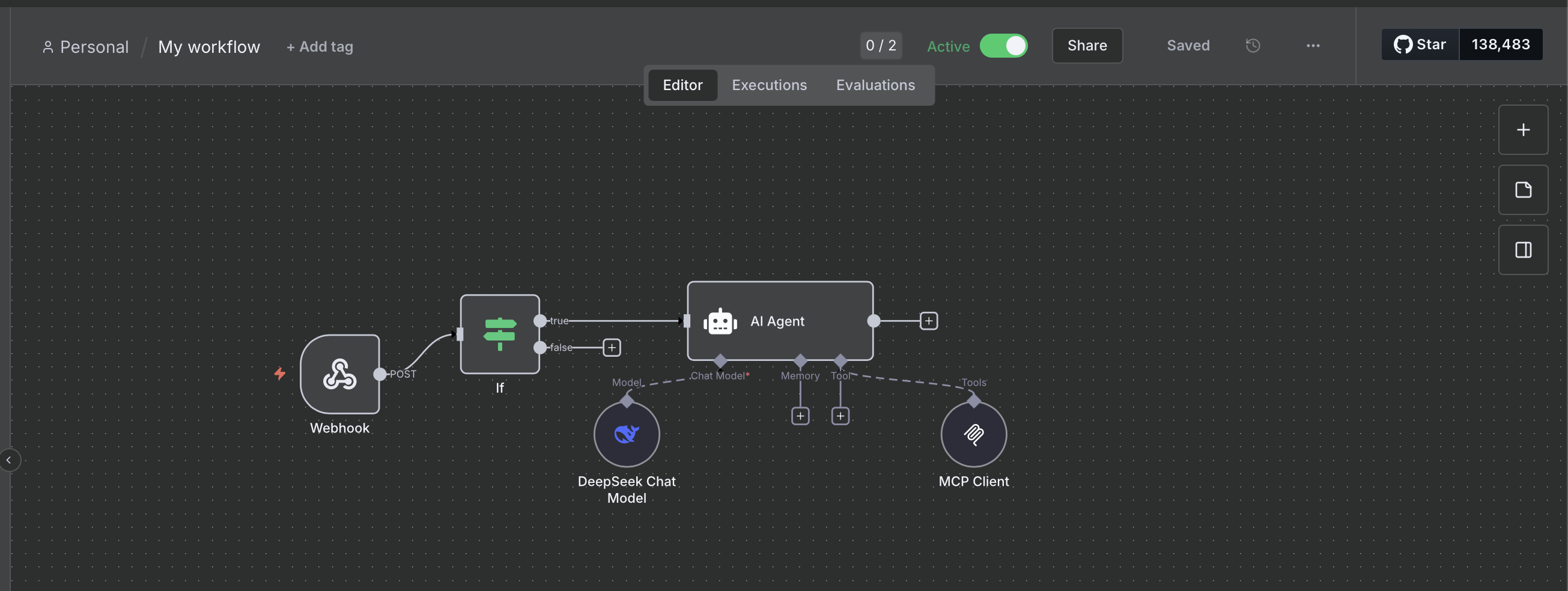Add node on the If false branch

(x=611, y=348)
